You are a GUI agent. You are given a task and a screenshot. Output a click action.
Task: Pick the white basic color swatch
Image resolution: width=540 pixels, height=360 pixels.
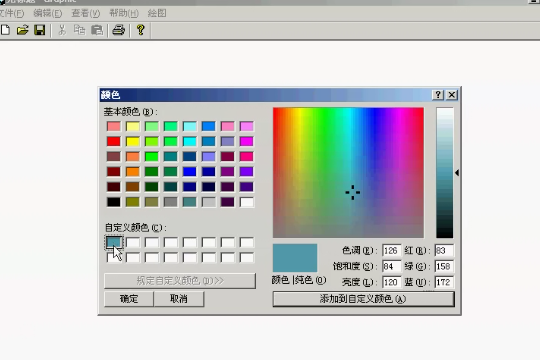coord(246,202)
